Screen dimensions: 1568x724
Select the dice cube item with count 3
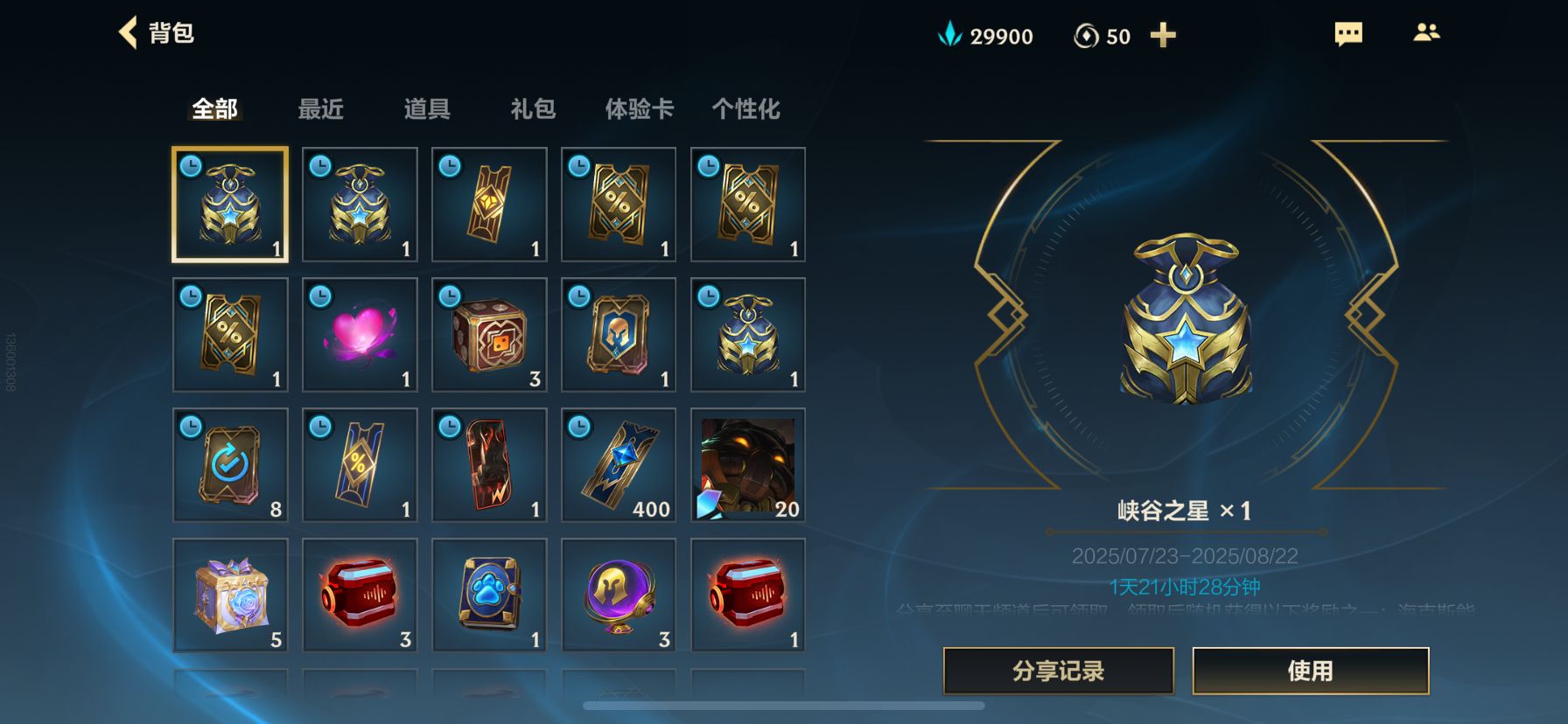pyautogui.click(x=489, y=335)
